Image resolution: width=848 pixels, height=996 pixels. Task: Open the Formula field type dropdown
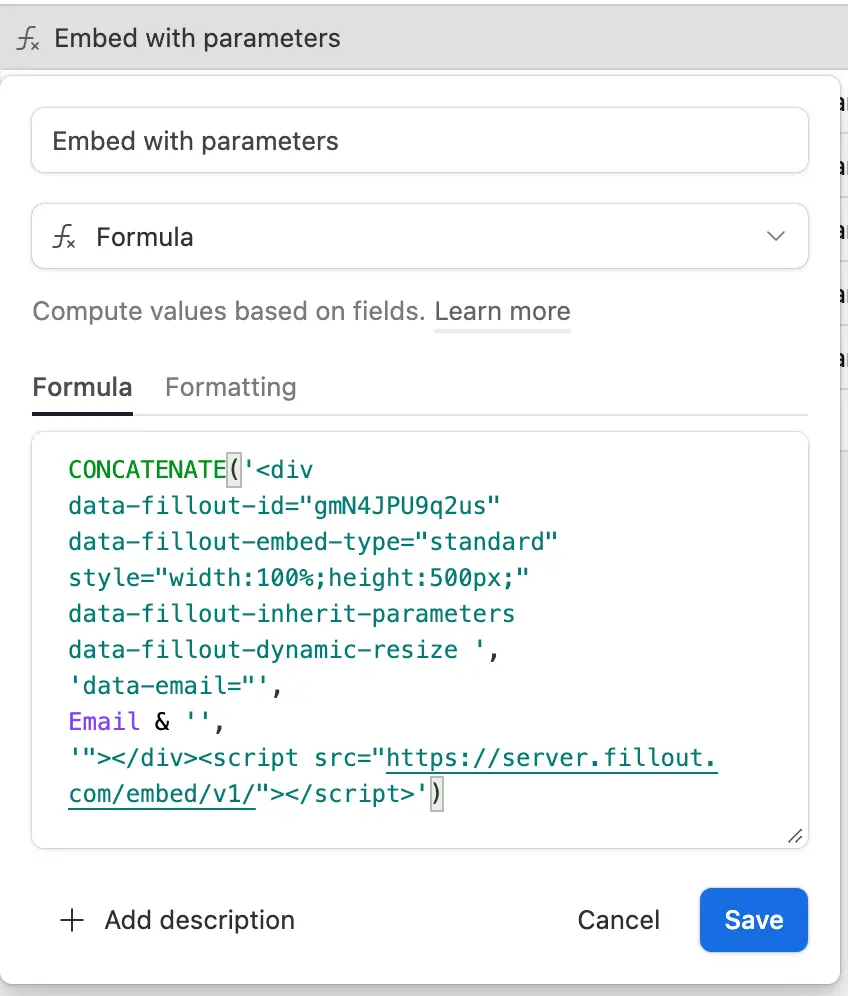click(x=419, y=237)
